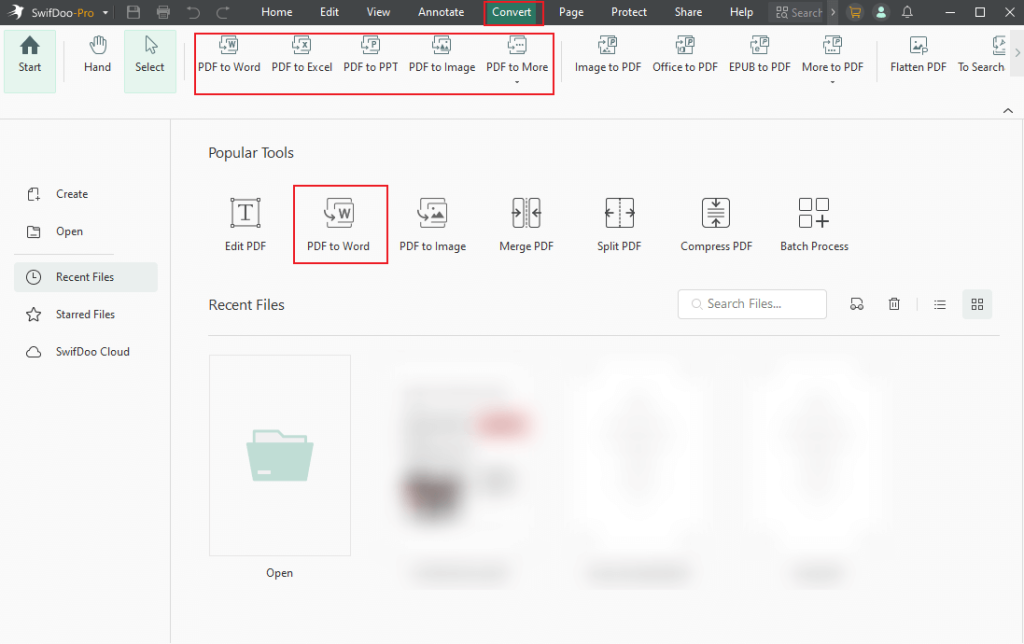1024x644 pixels.
Task: Launch the Split PDF tool
Action: click(x=619, y=222)
